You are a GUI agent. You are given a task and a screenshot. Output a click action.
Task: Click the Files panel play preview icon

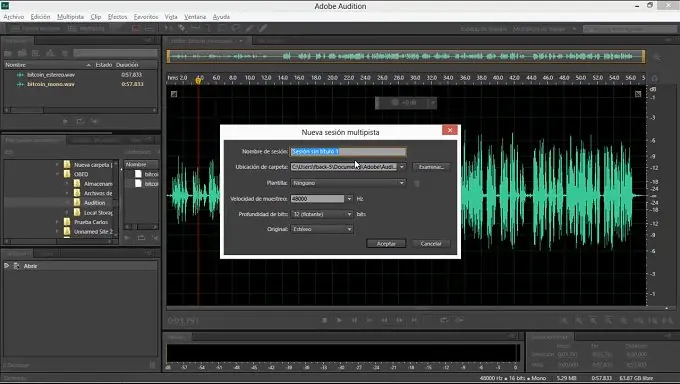pyautogui.click(x=65, y=121)
